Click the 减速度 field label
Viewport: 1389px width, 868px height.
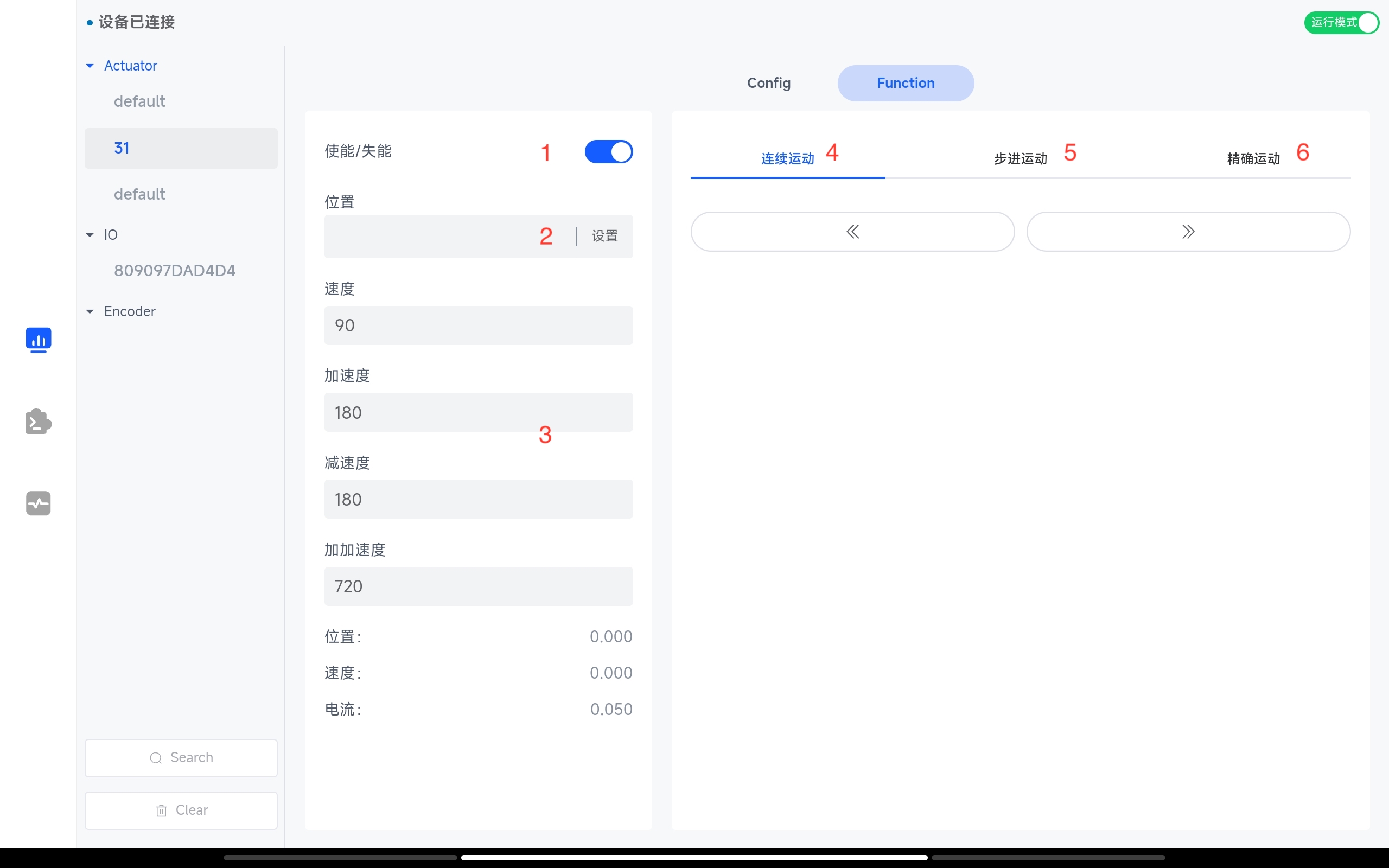[347, 463]
